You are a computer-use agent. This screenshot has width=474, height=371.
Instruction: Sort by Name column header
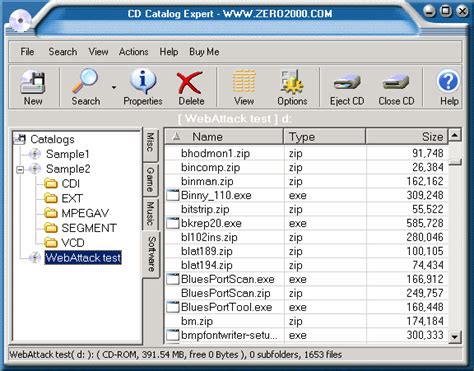pyautogui.click(x=224, y=137)
